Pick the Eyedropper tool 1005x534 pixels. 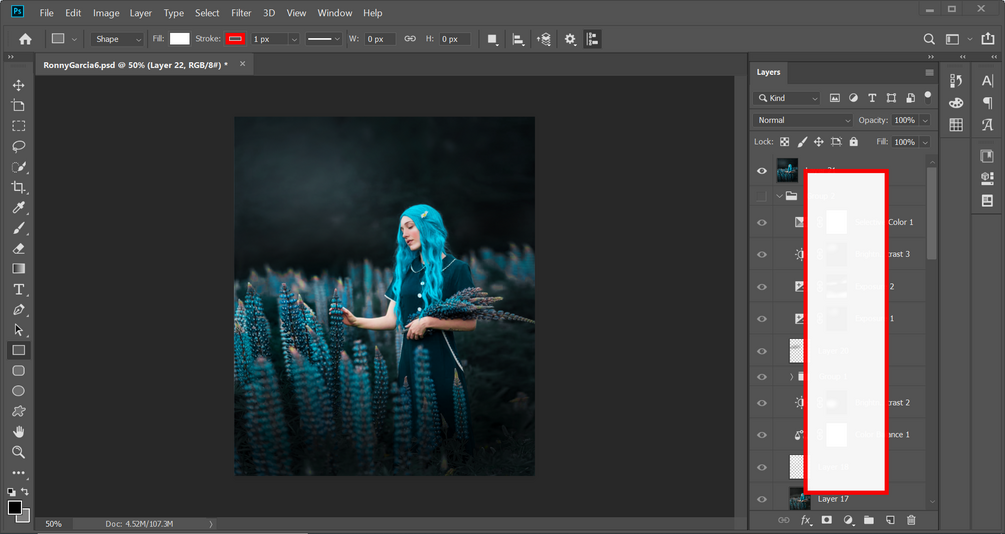tap(18, 207)
